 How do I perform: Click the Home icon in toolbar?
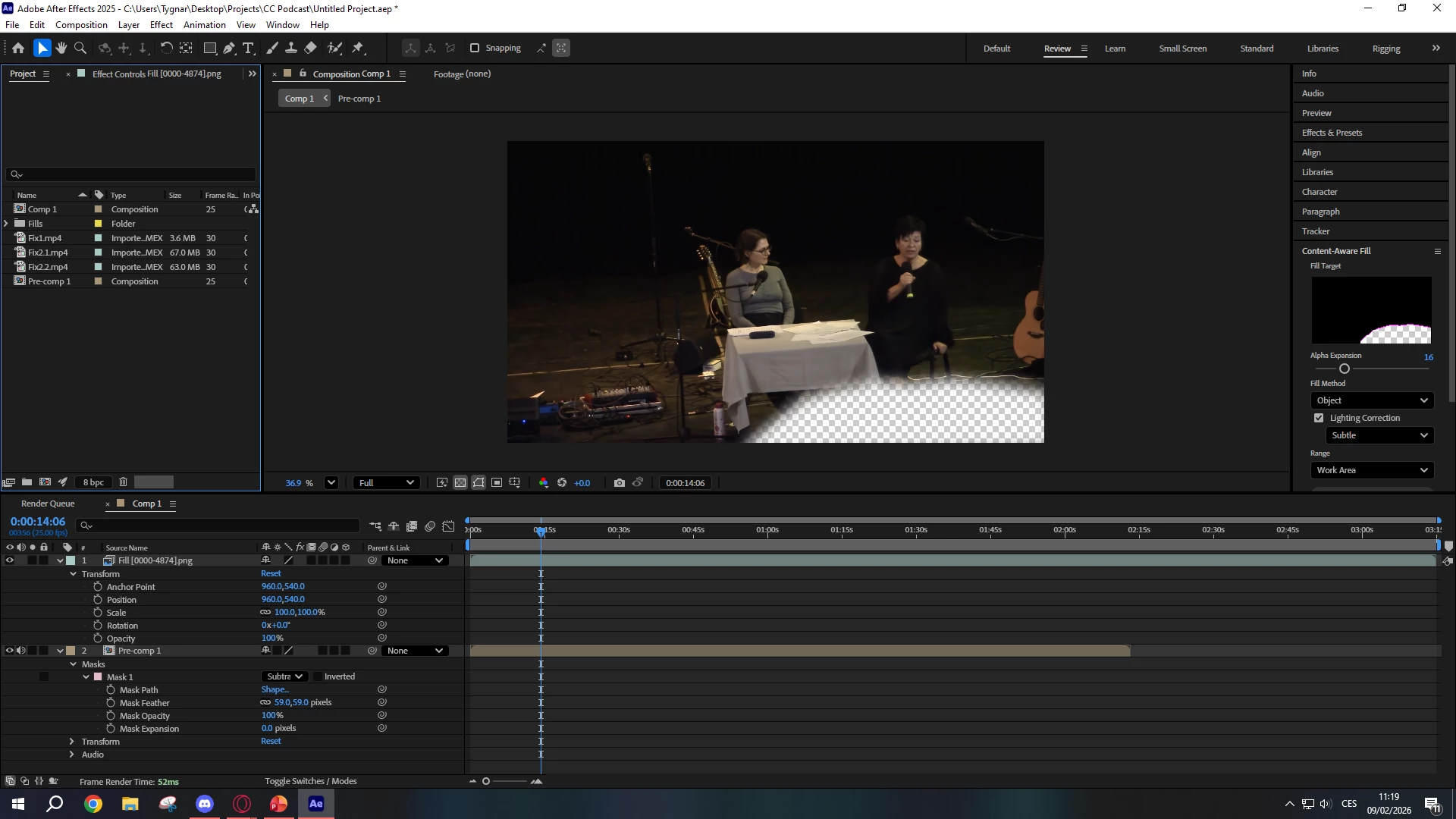coord(18,48)
